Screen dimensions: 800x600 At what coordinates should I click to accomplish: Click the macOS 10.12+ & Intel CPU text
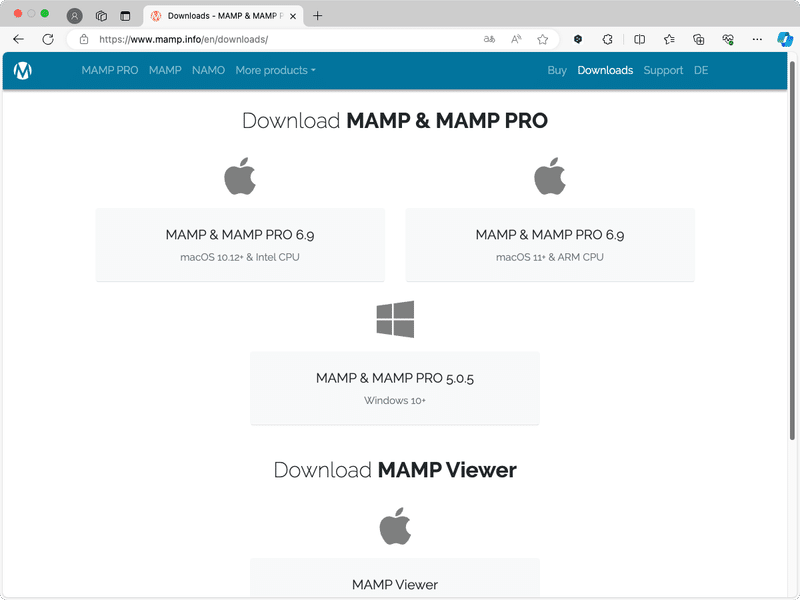click(240, 257)
